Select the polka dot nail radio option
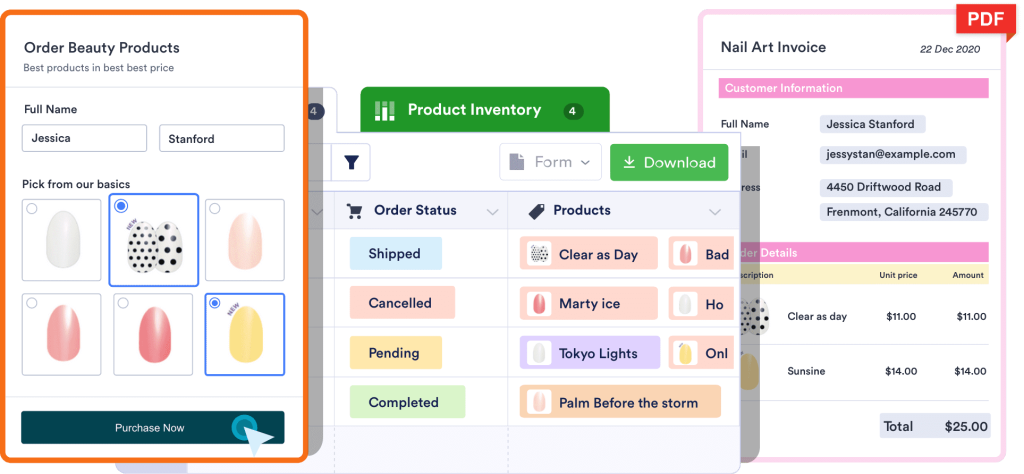The image size is (1024, 474). (x=121, y=206)
